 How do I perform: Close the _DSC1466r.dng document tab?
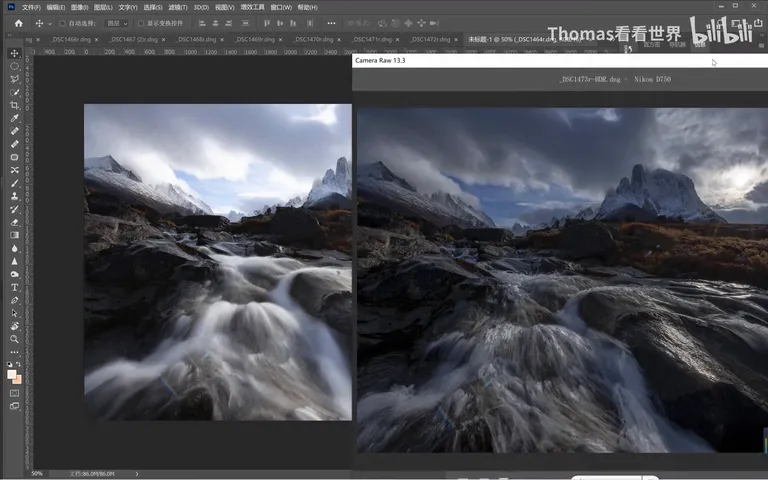point(96,40)
